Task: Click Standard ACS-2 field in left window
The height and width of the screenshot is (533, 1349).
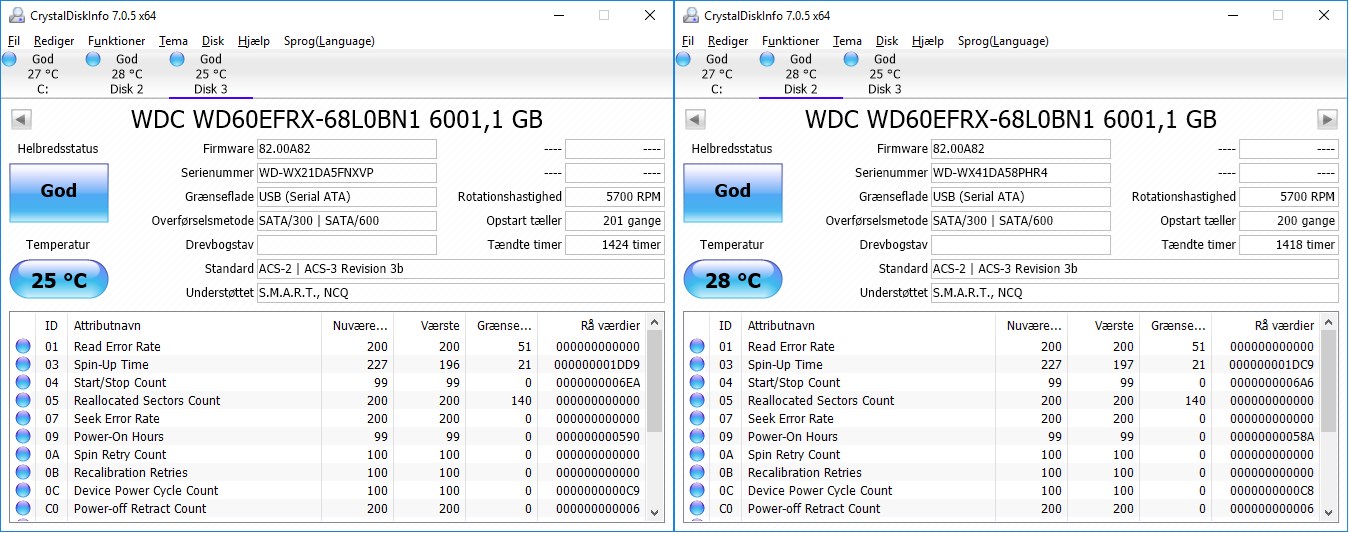Action: 461,269
